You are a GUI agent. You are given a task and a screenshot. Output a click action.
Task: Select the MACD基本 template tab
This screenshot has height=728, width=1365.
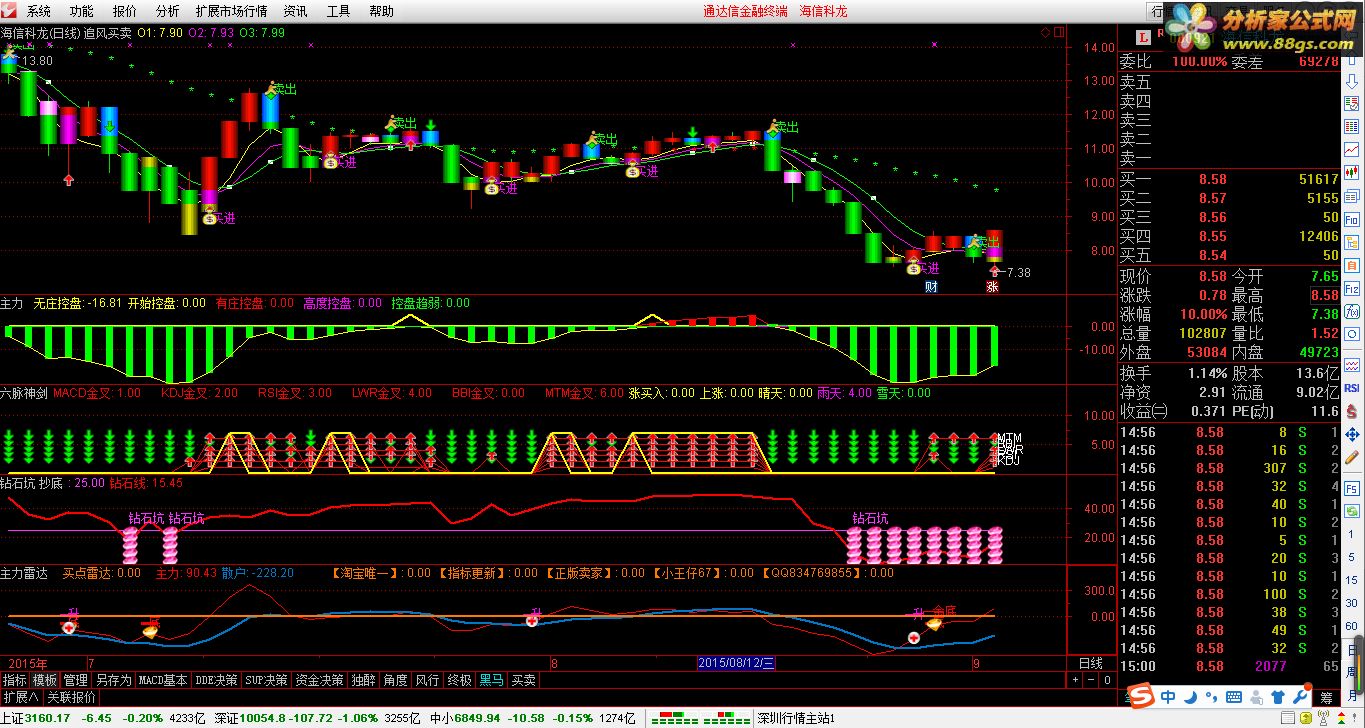tap(163, 680)
